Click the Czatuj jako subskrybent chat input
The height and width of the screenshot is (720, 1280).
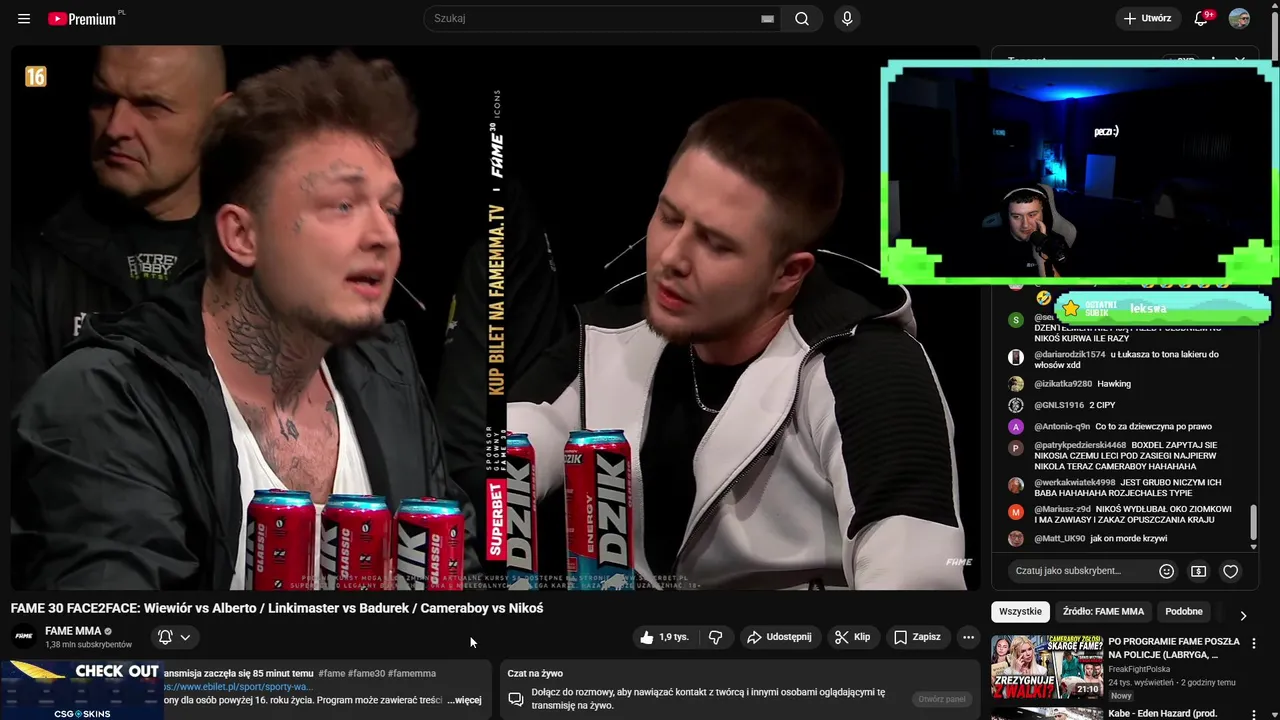click(1078, 571)
